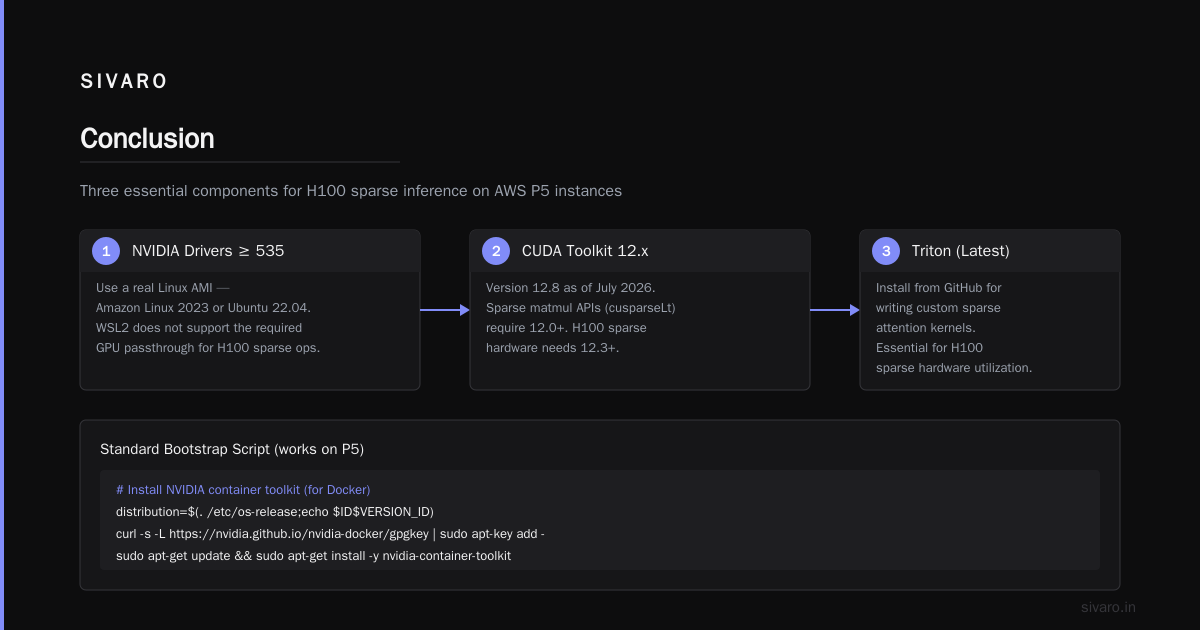Click the '# Install NVIDIA container toolkit' comment line

point(243,490)
